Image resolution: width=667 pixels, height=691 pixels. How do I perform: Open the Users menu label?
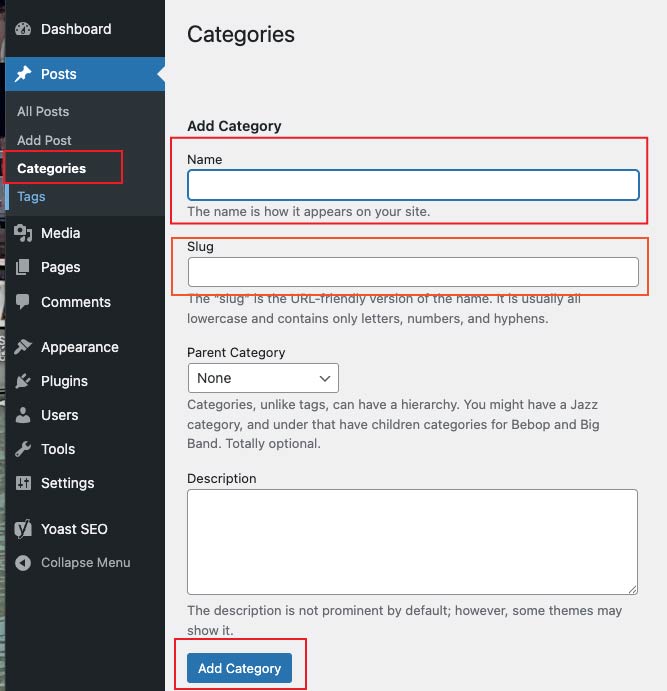click(x=59, y=415)
